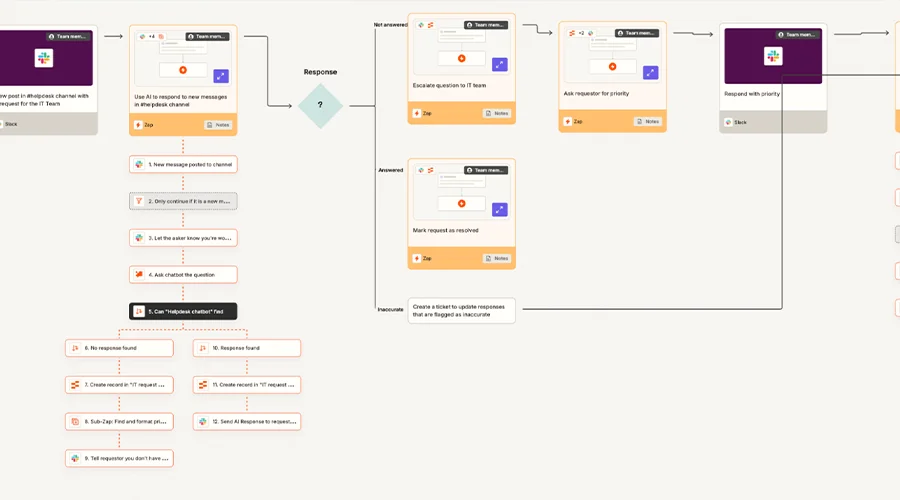
Task: Click Slack logo in 'Respond with priority' card
Action: (772, 57)
